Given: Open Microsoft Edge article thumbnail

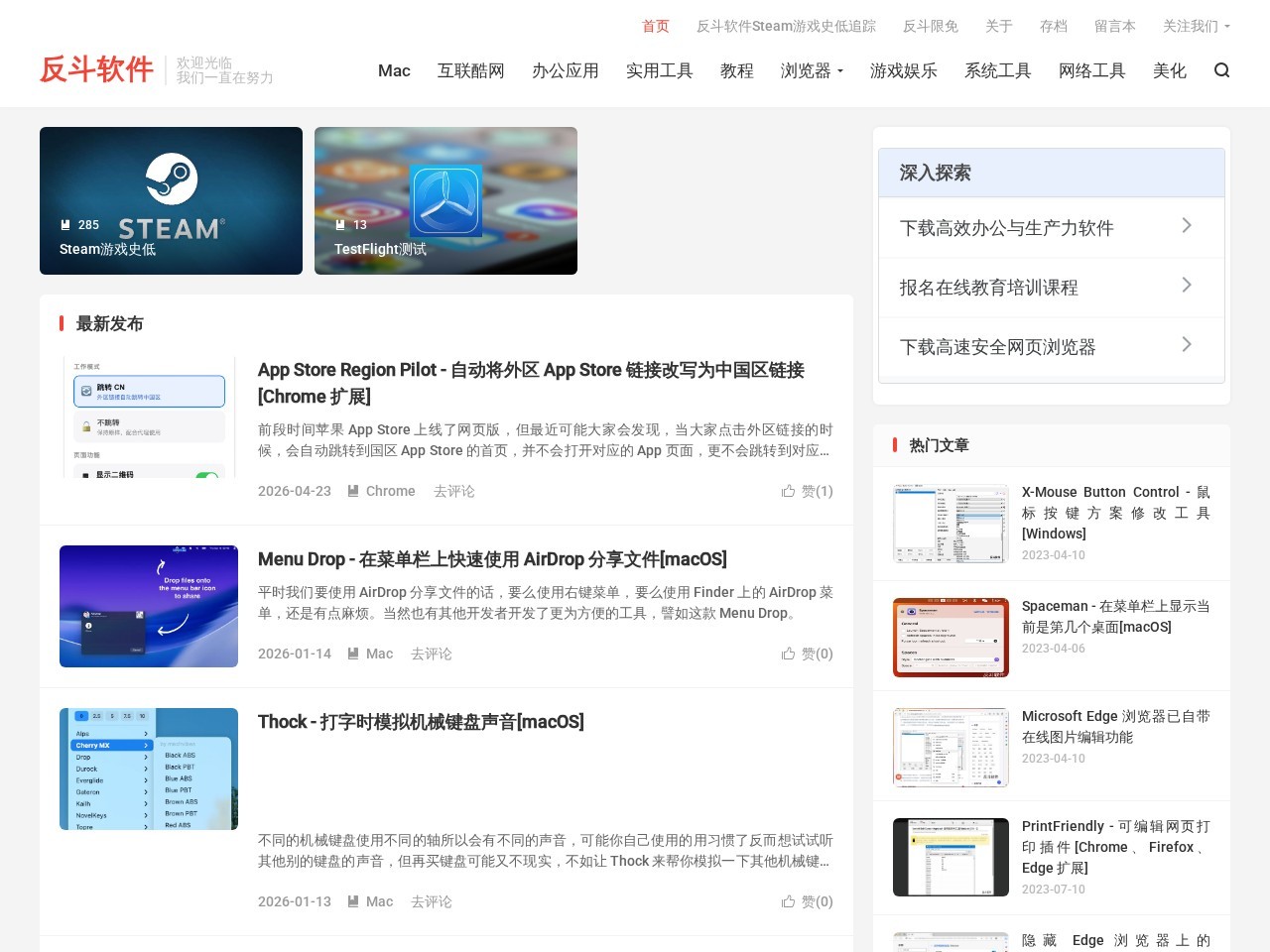Looking at the screenshot, I should pyautogui.click(x=951, y=748).
